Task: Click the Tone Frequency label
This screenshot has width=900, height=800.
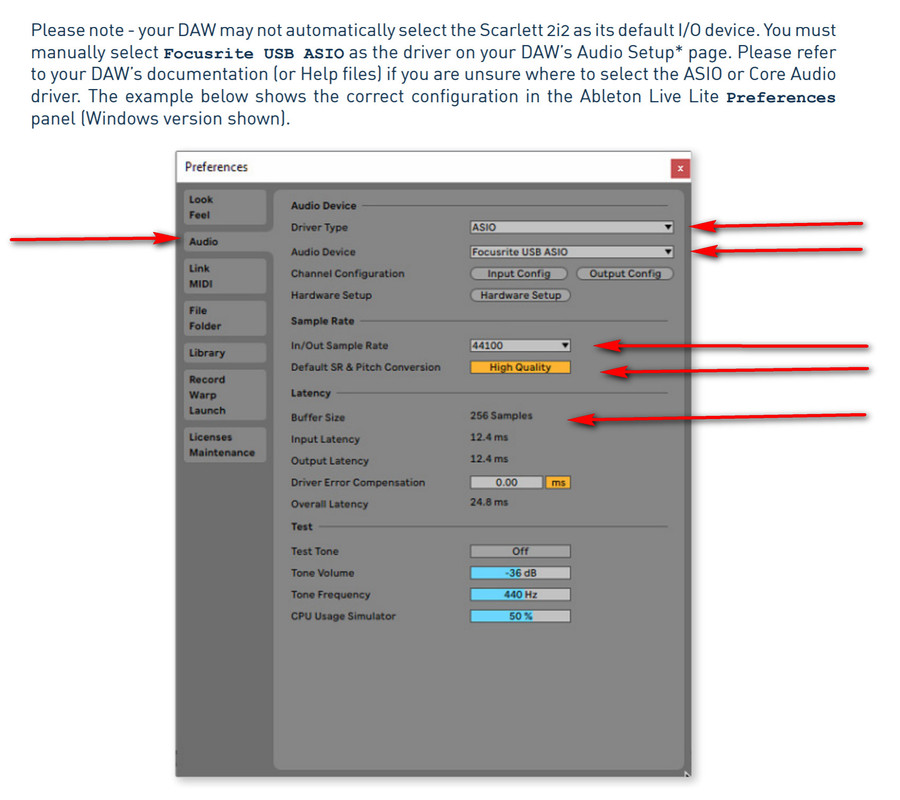Action: [x=330, y=595]
